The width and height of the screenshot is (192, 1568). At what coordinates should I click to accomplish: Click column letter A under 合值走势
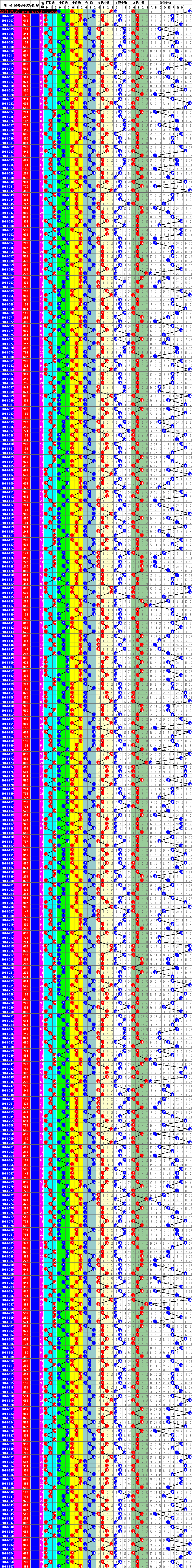pyautogui.click(x=151, y=8)
